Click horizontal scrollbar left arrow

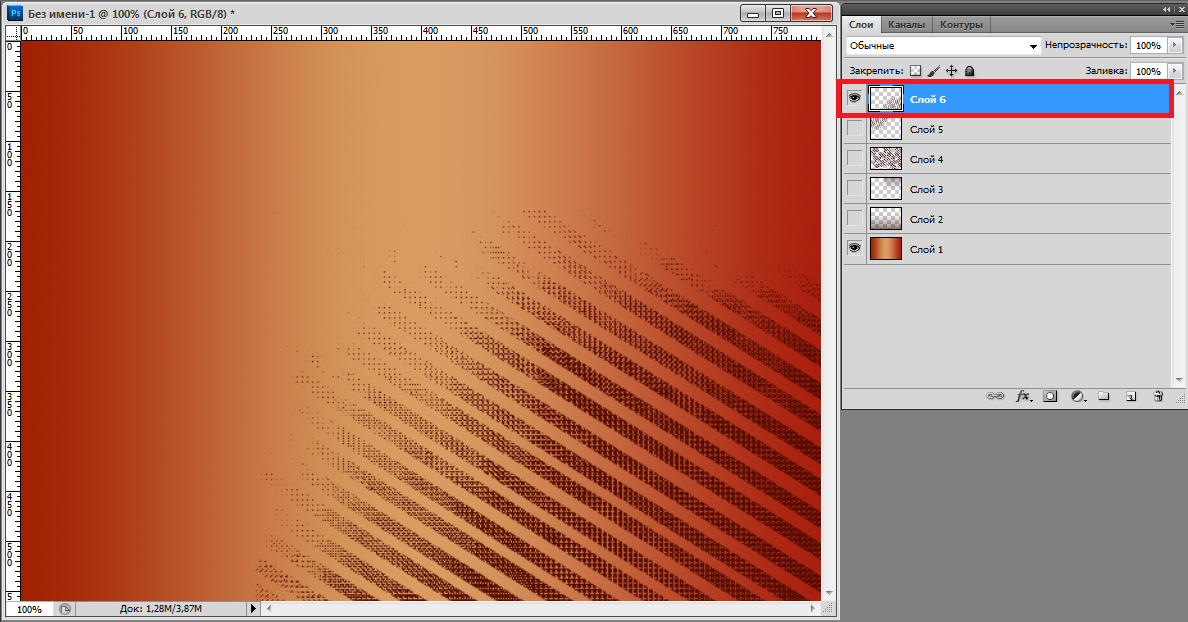(268, 608)
